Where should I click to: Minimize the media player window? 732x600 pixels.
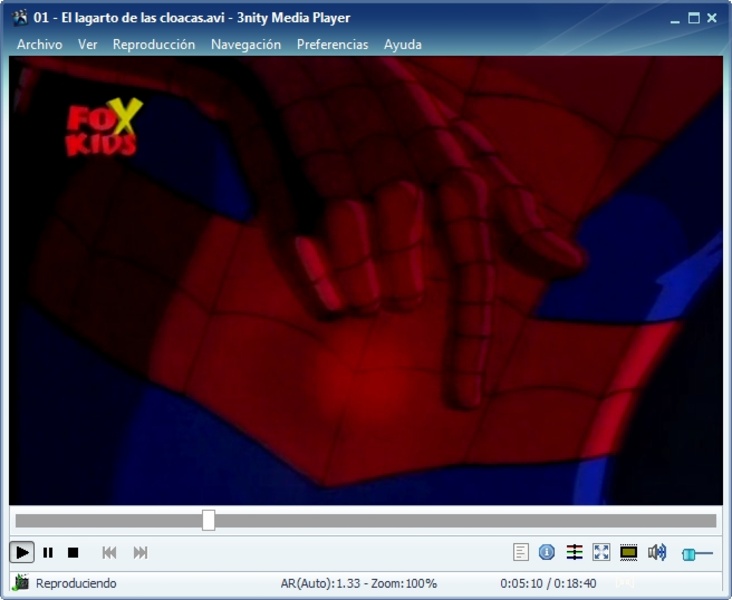point(675,19)
